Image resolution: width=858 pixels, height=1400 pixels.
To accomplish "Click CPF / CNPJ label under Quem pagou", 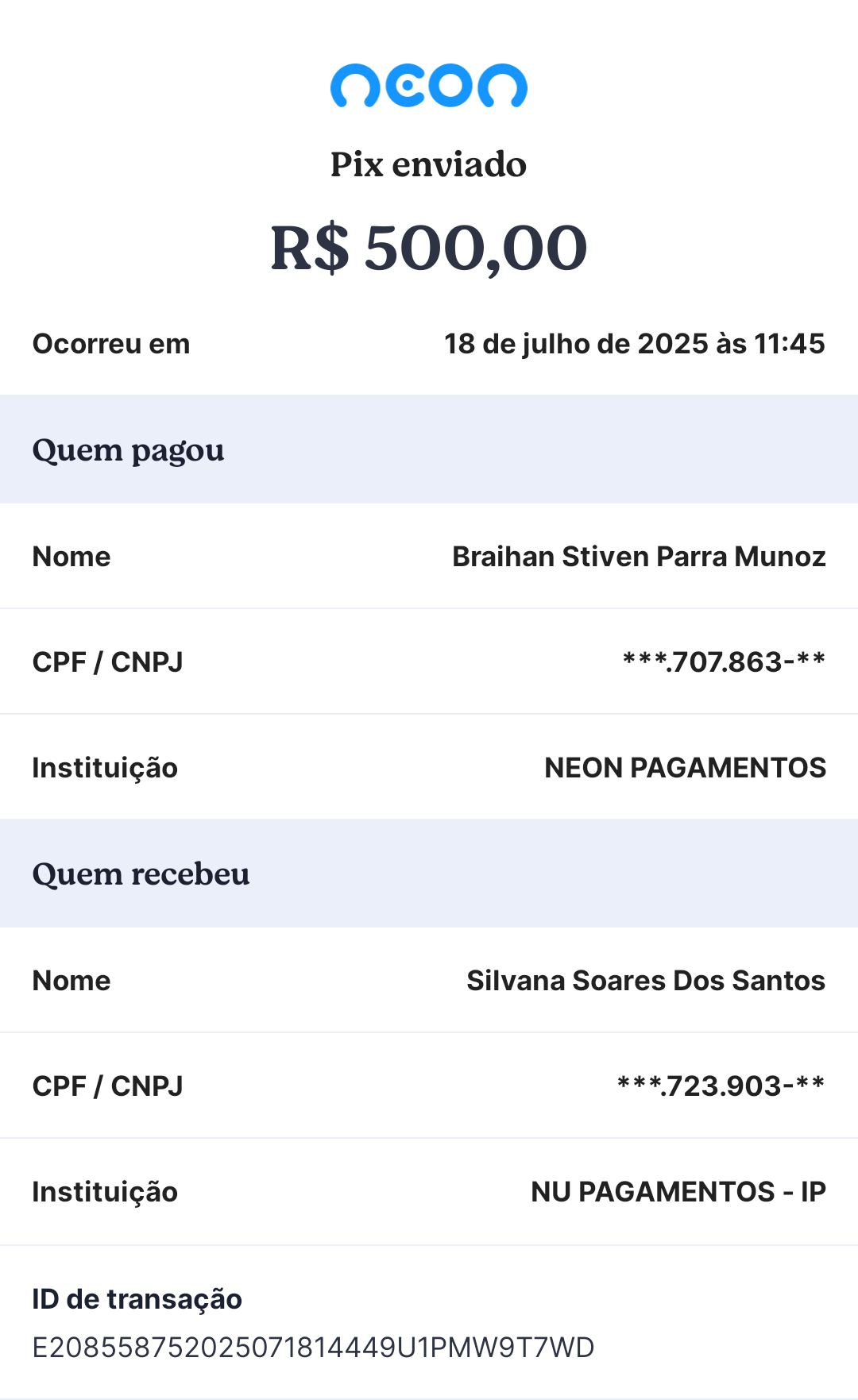I will pos(107,661).
